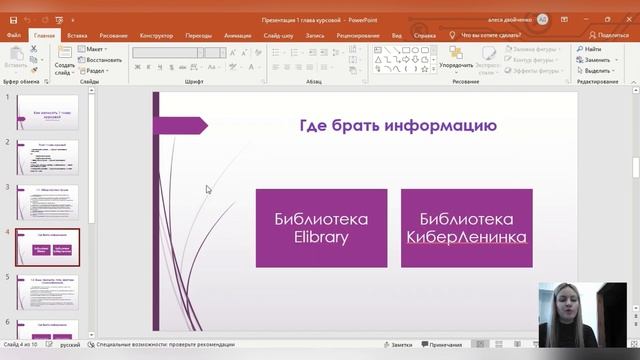640x360 pixels.
Task: Undo the last action in the quick access toolbar
Action: 27,20
